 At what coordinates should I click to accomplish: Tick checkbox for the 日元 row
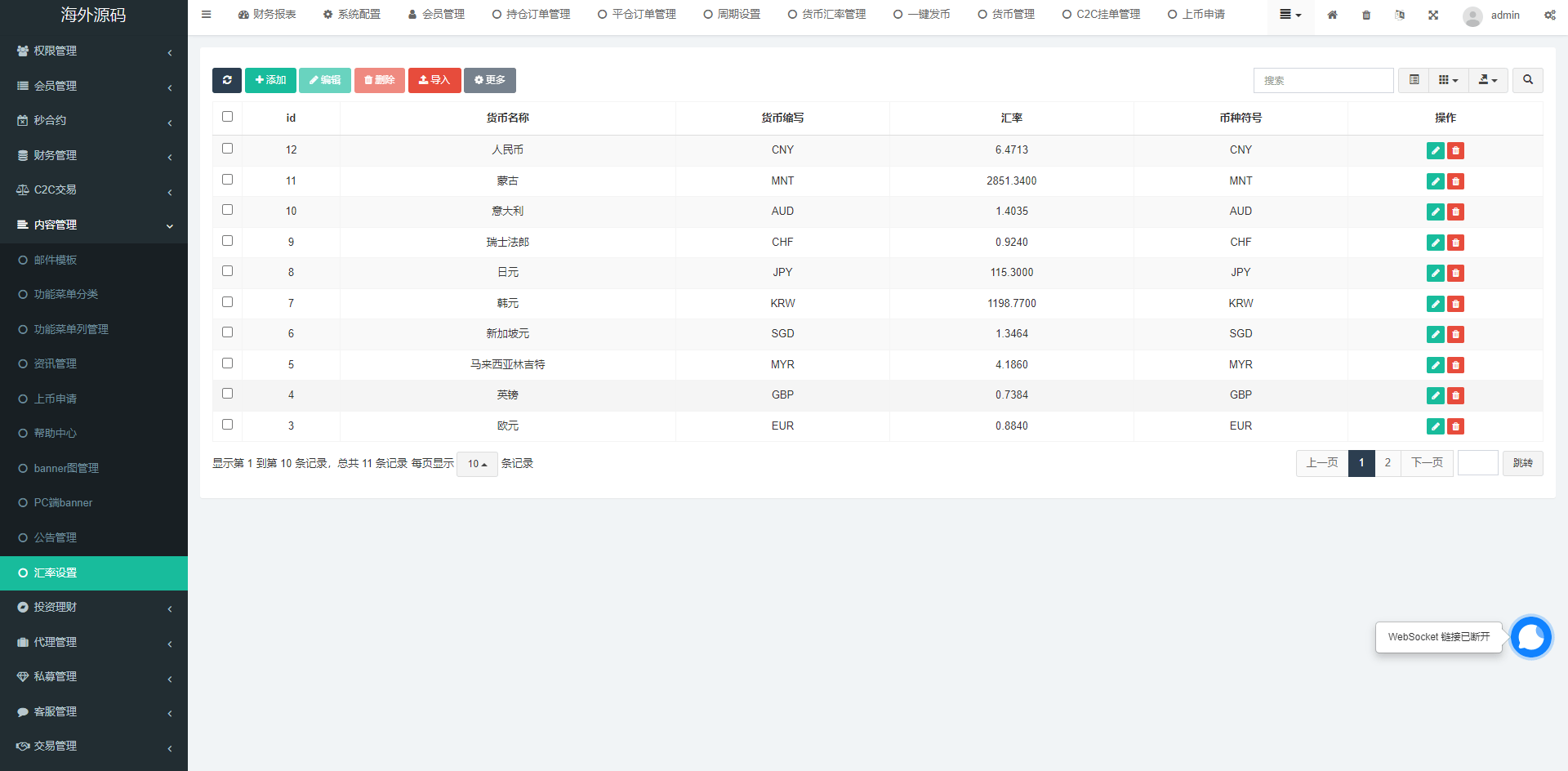228,271
